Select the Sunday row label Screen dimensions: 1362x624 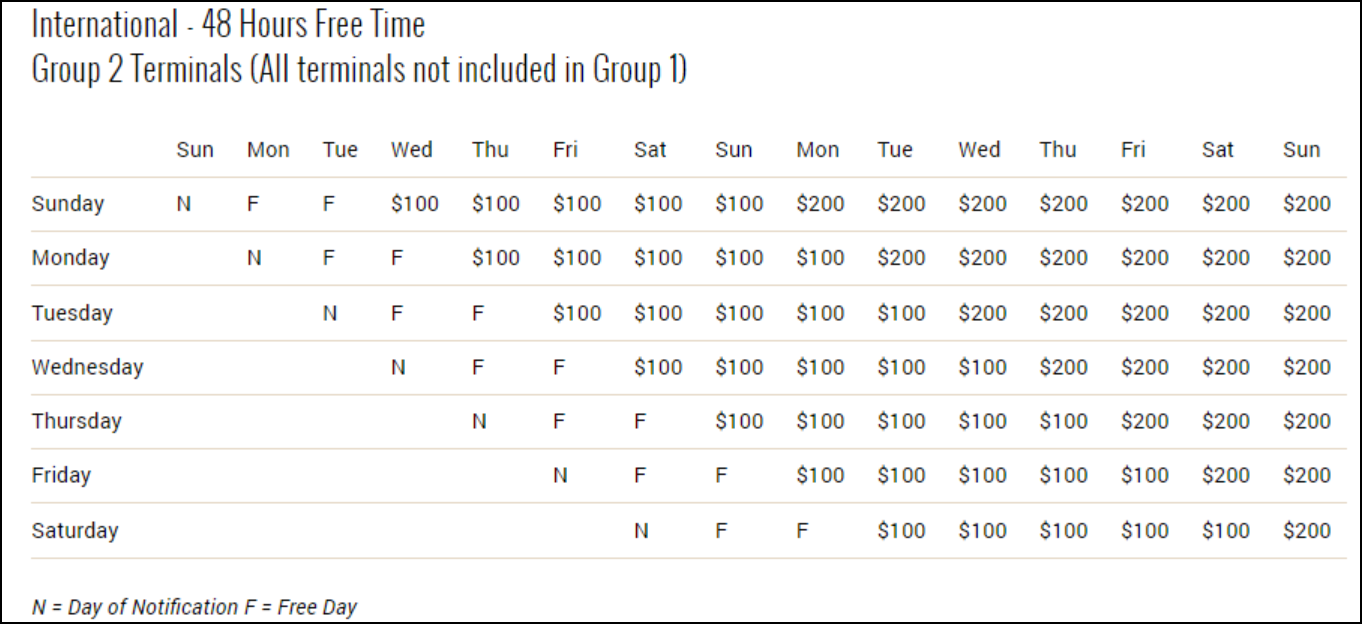pos(68,204)
